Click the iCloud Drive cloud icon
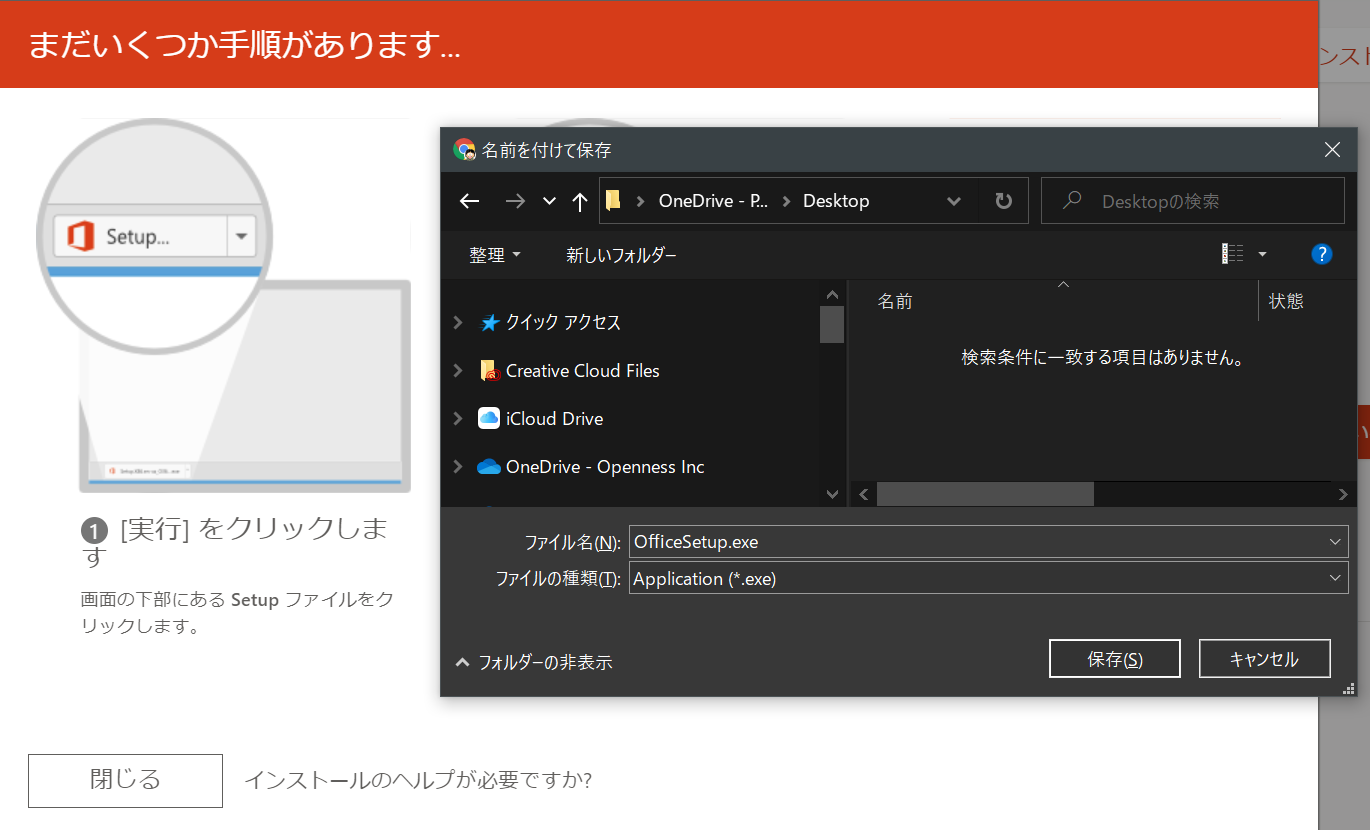Image resolution: width=1370 pixels, height=830 pixels. point(489,418)
